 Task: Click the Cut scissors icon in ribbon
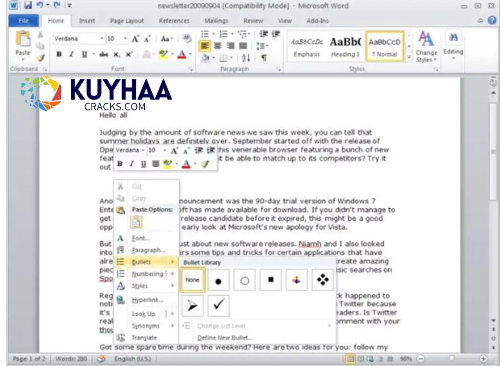(x=40, y=34)
